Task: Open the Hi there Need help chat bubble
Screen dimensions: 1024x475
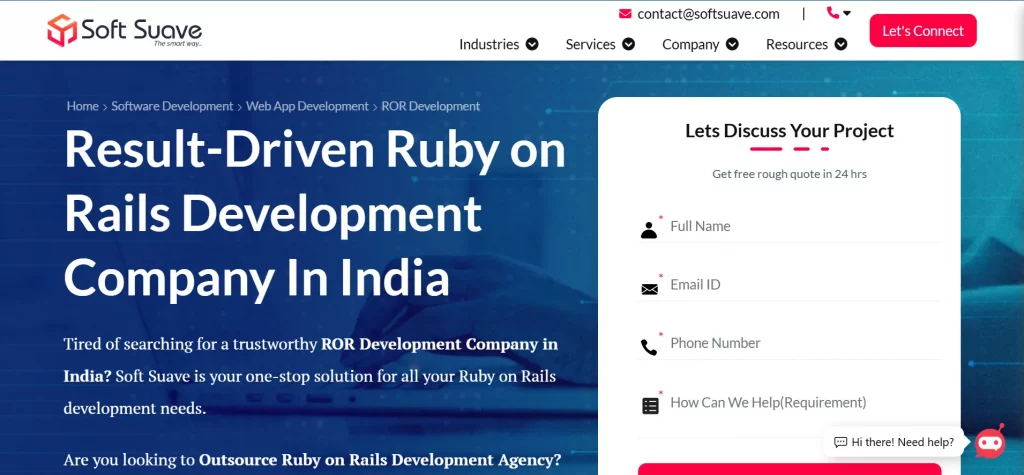Action: 895,442
